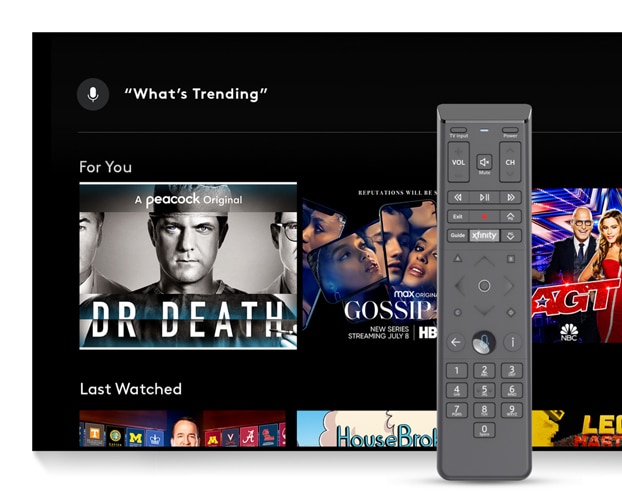Tap channel up on the remote's CH rocker
The width and height of the screenshot is (622, 492).
coord(510,151)
